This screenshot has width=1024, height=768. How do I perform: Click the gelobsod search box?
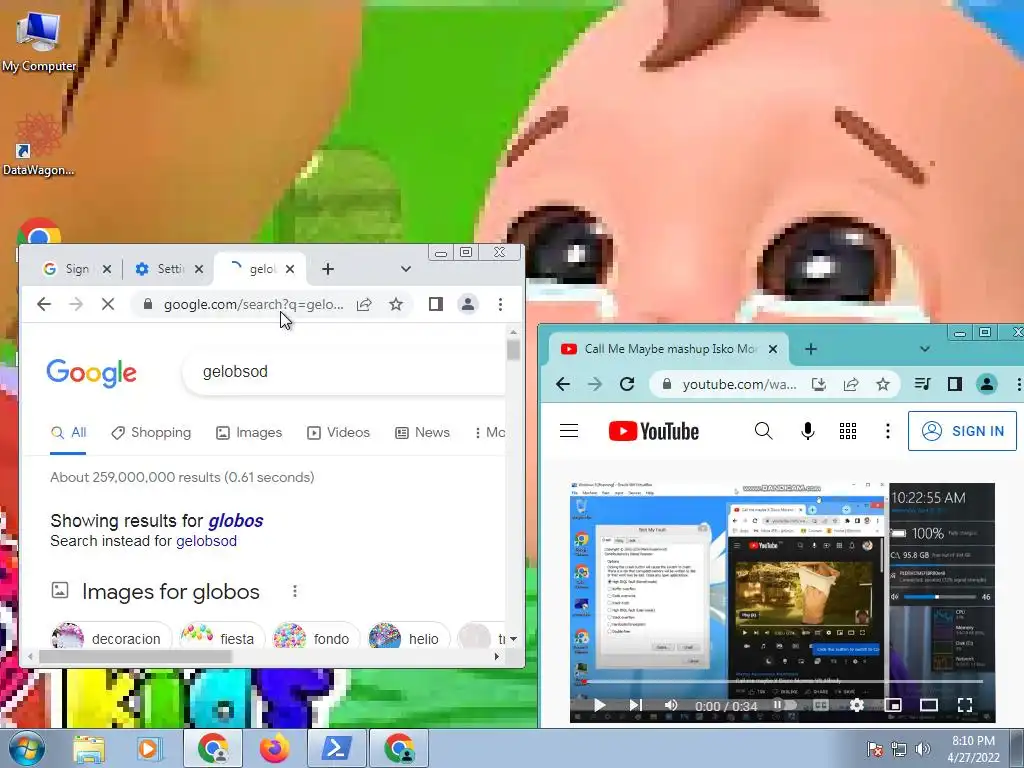tap(344, 372)
